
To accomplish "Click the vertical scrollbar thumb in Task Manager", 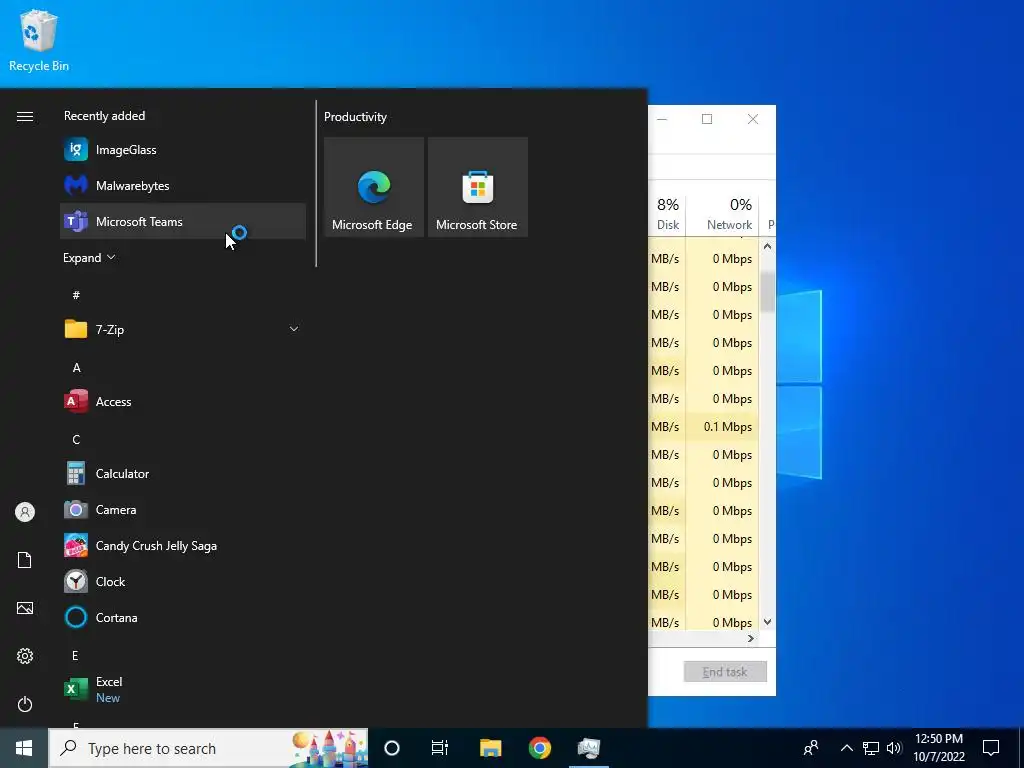I will point(767,292).
